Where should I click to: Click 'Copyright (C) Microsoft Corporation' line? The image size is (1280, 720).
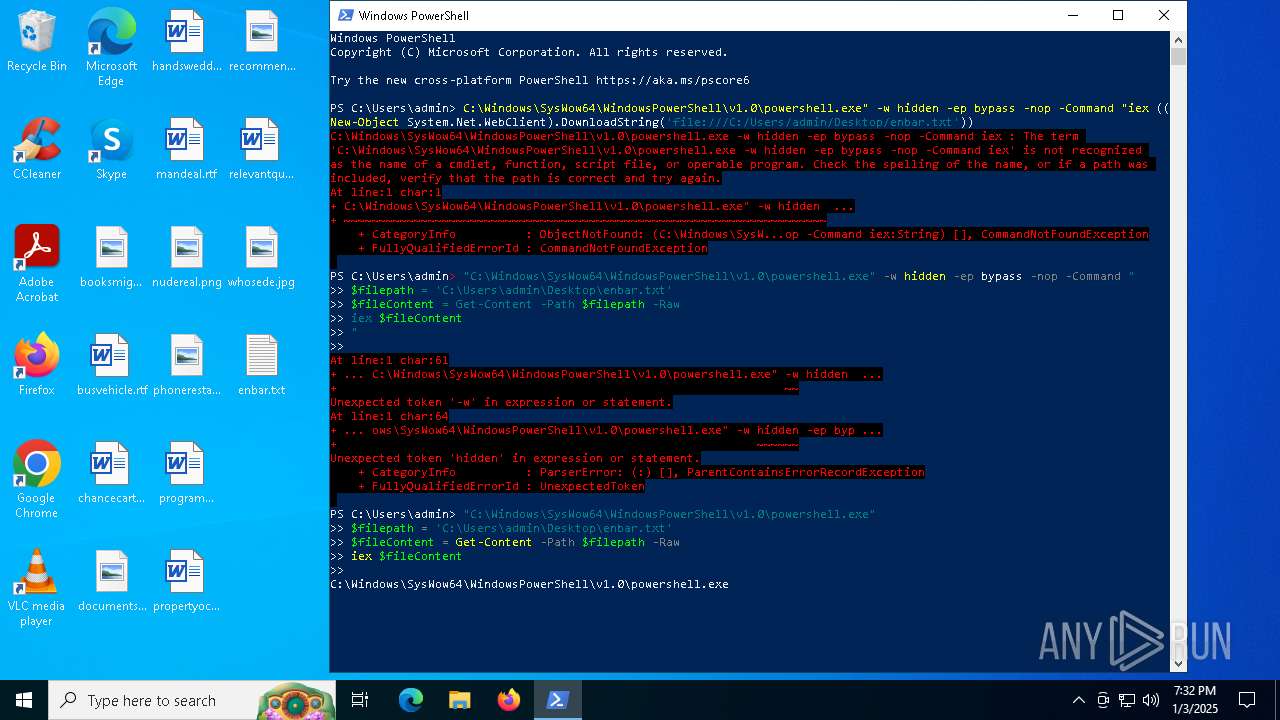529,52
